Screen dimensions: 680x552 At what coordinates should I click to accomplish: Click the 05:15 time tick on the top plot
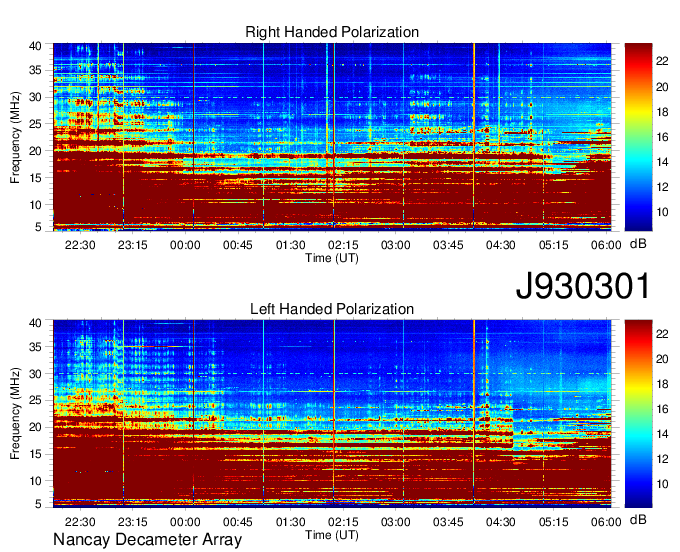(553, 245)
